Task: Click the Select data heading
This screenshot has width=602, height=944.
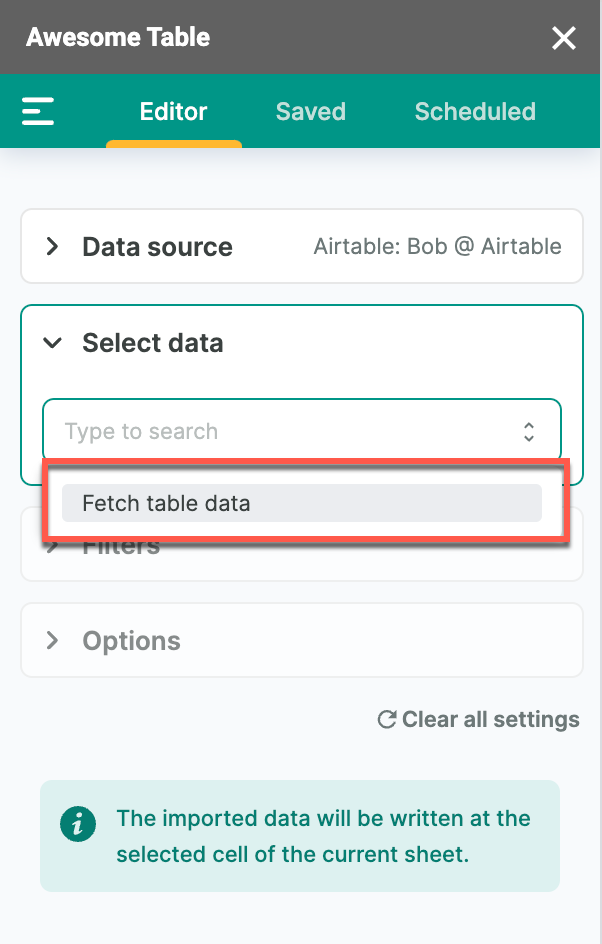Action: tap(153, 343)
